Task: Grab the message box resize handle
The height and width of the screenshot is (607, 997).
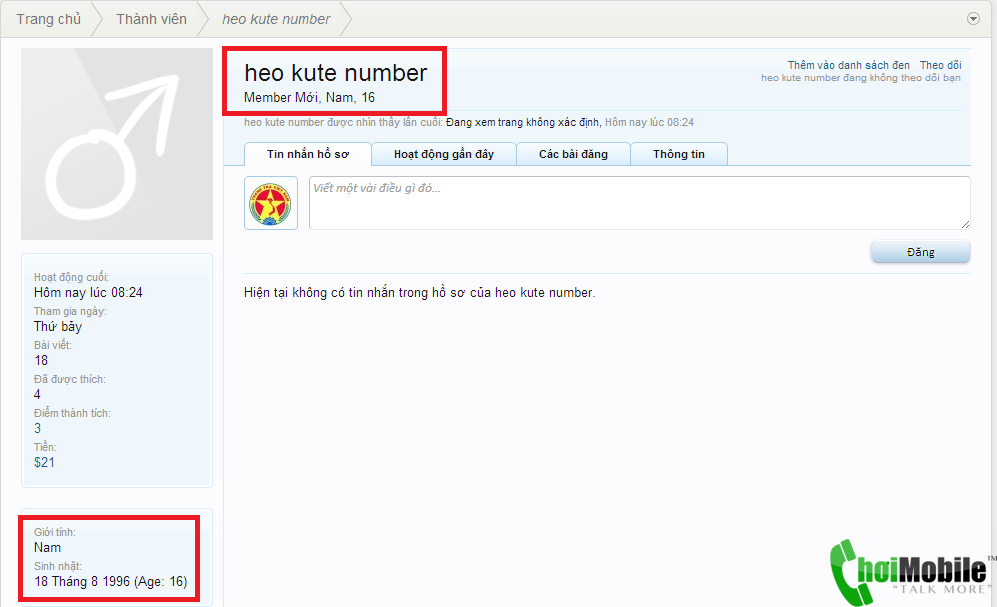Action: tap(965, 224)
